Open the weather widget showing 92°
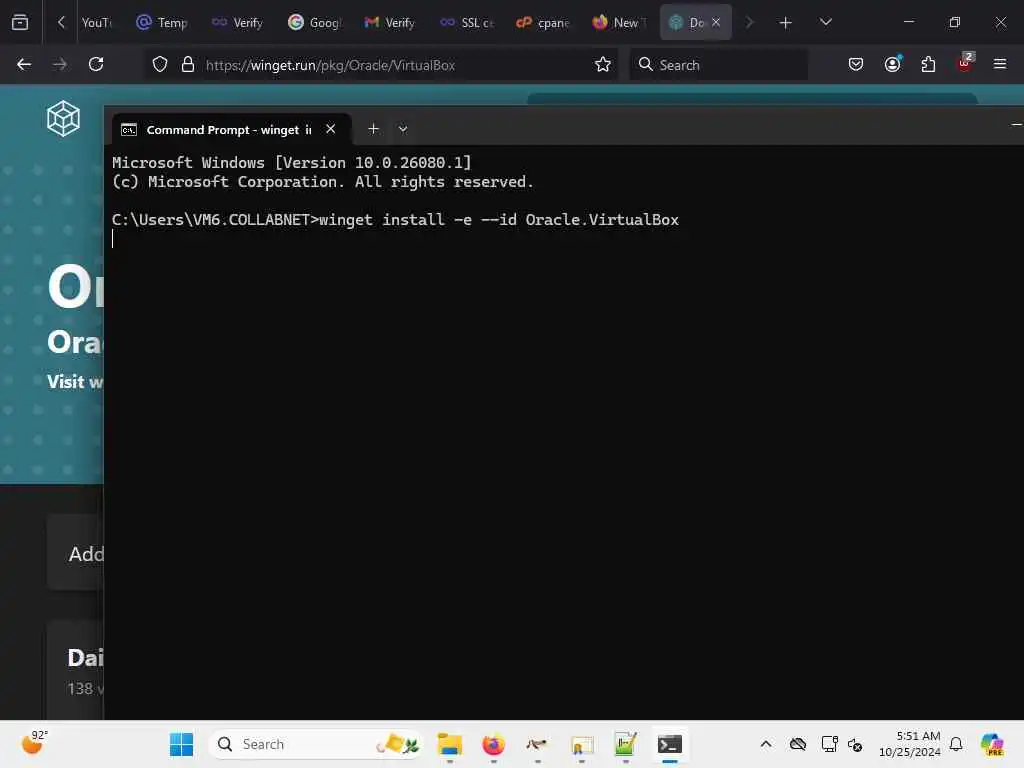 [34, 743]
